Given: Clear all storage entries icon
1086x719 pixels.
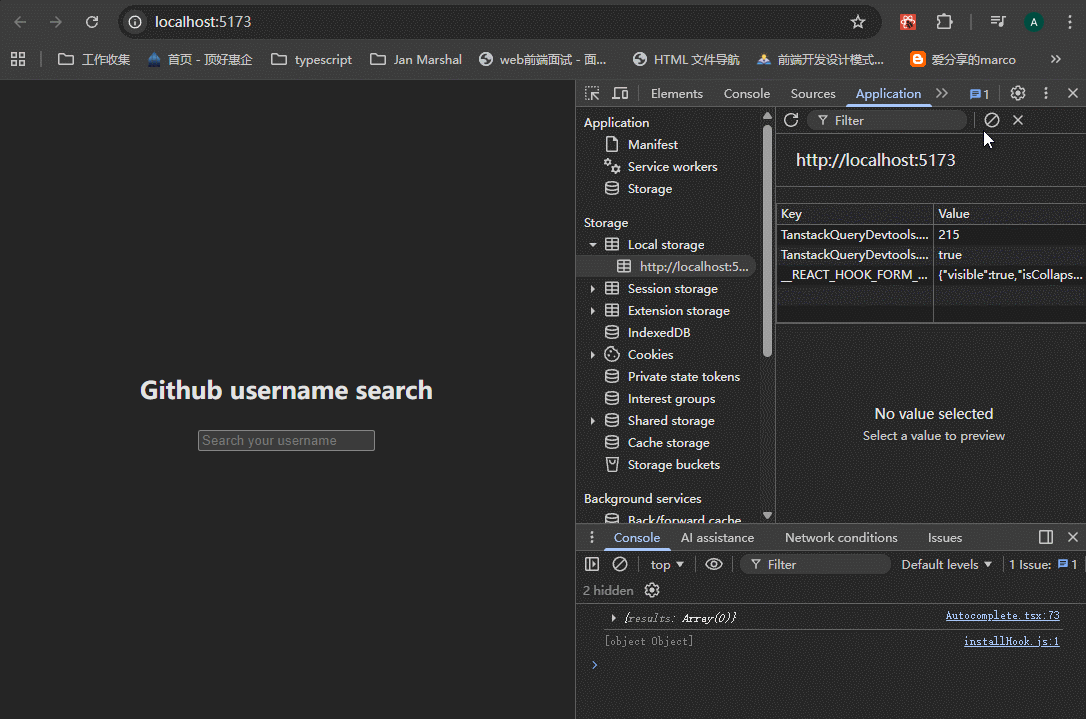Looking at the screenshot, I should [991, 120].
